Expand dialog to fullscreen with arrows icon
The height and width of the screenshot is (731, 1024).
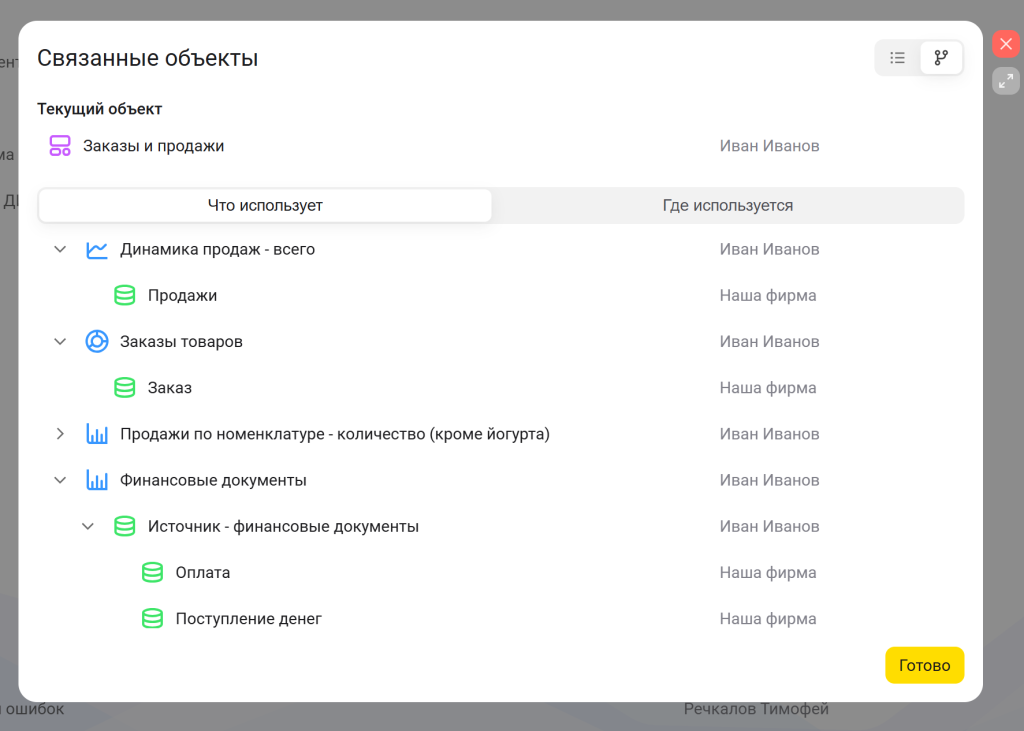point(1006,81)
